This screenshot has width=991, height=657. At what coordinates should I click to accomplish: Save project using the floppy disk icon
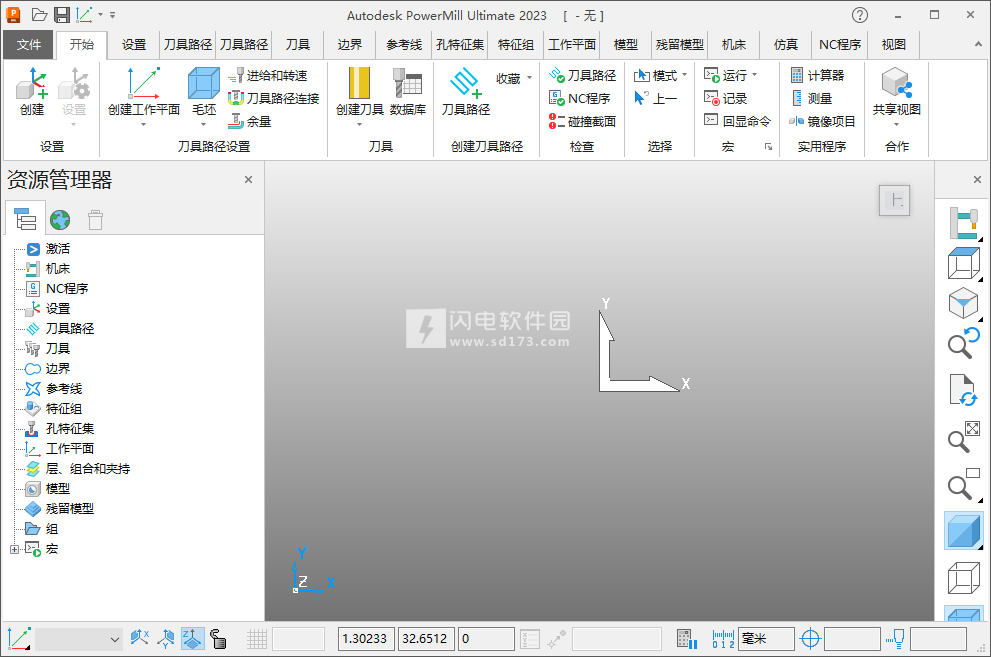[x=61, y=15]
